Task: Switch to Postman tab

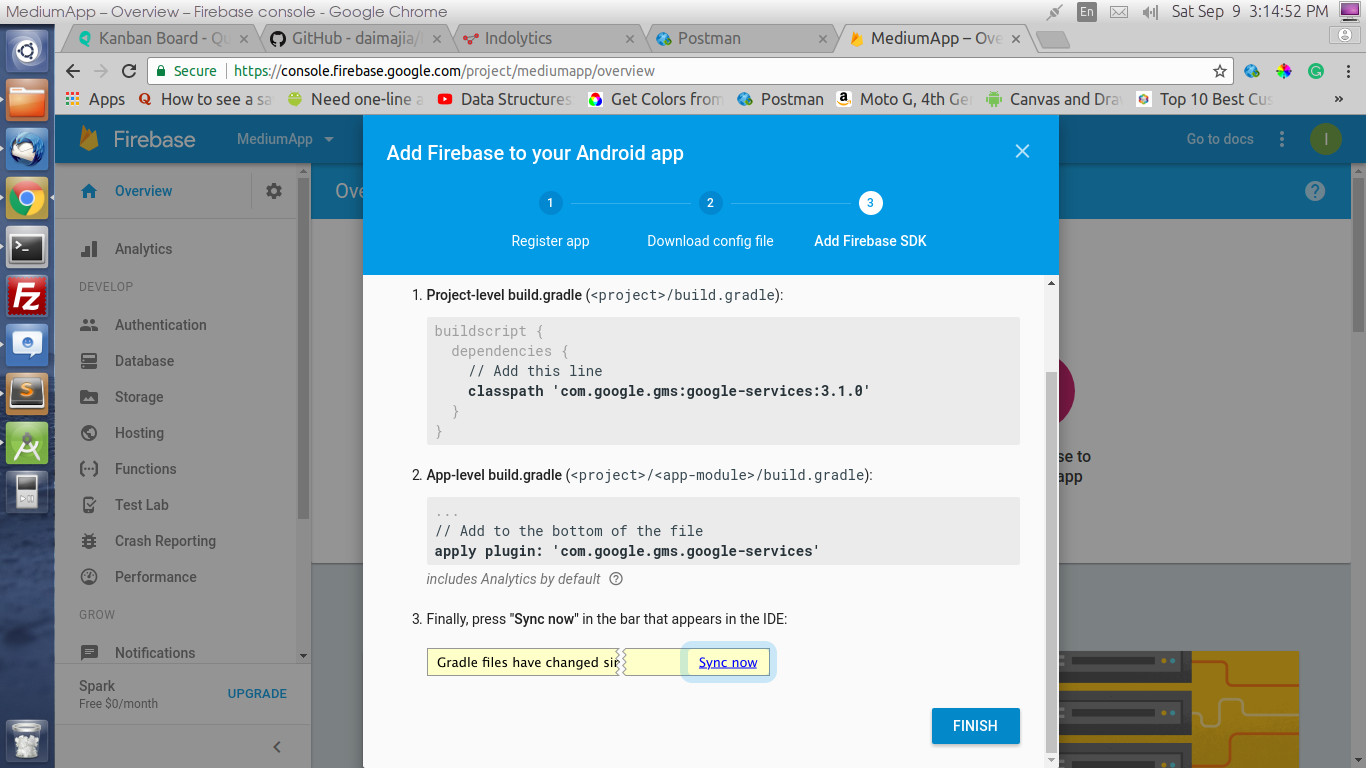Action: 741,38
